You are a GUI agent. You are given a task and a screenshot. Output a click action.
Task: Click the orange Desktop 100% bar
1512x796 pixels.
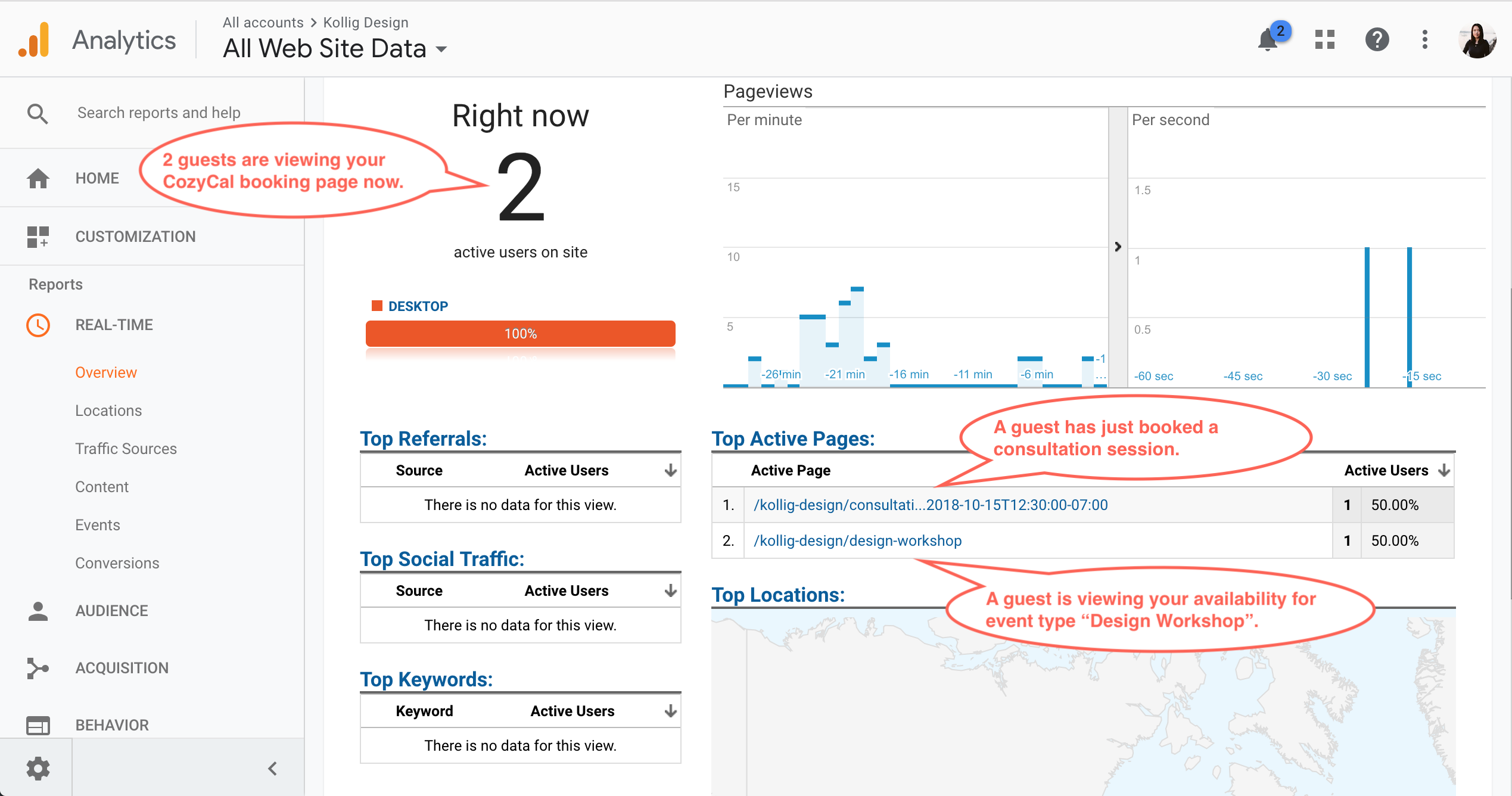pos(520,334)
